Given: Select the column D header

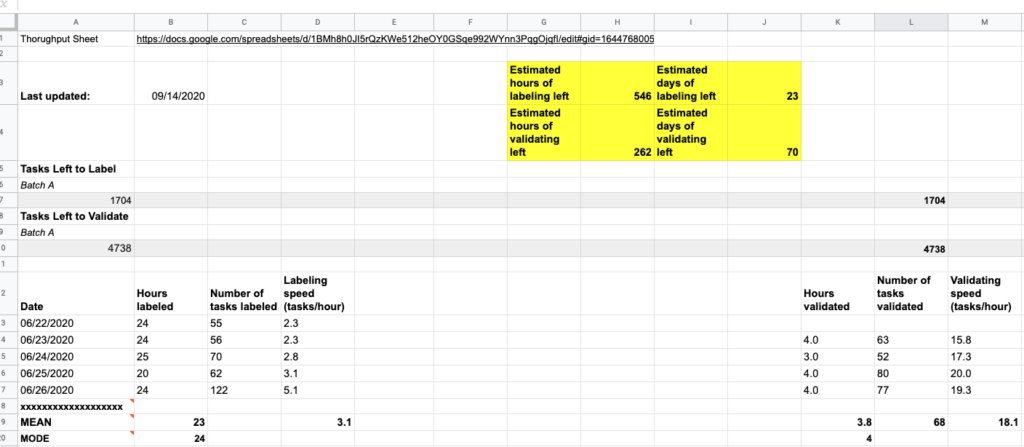Looking at the screenshot, I should 317,20.
